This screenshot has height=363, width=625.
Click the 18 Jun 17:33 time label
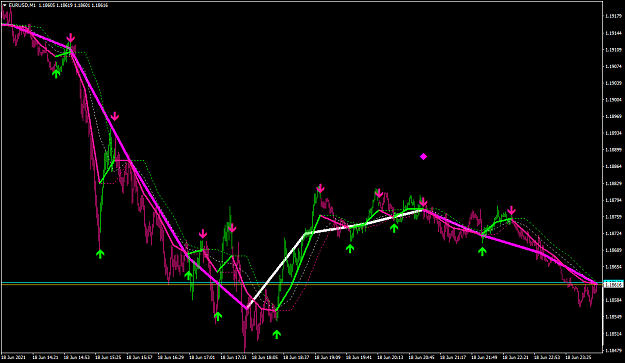tap(233, 357)
